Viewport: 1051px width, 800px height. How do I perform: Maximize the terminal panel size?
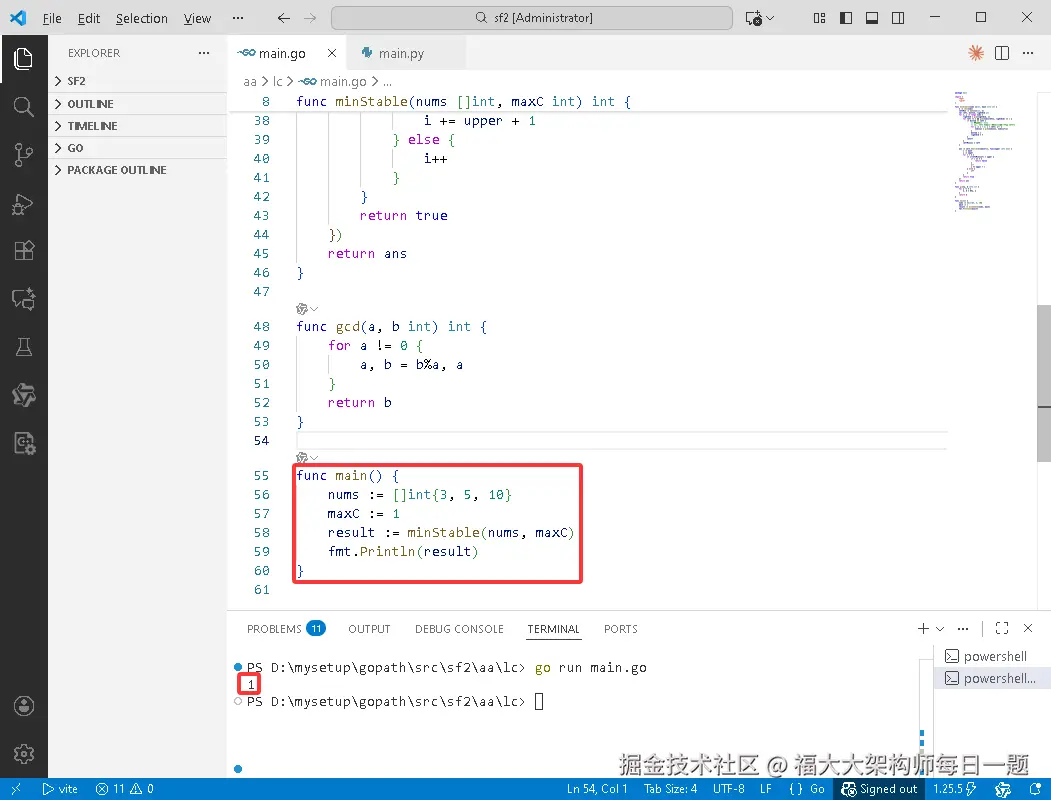tap(1002, 628)
